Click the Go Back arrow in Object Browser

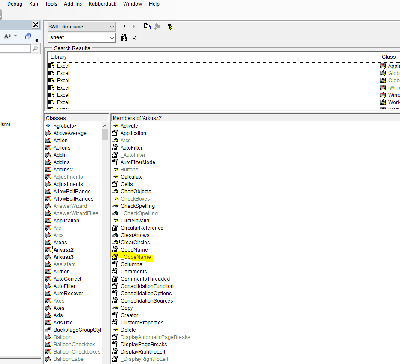tap(125, 26)
